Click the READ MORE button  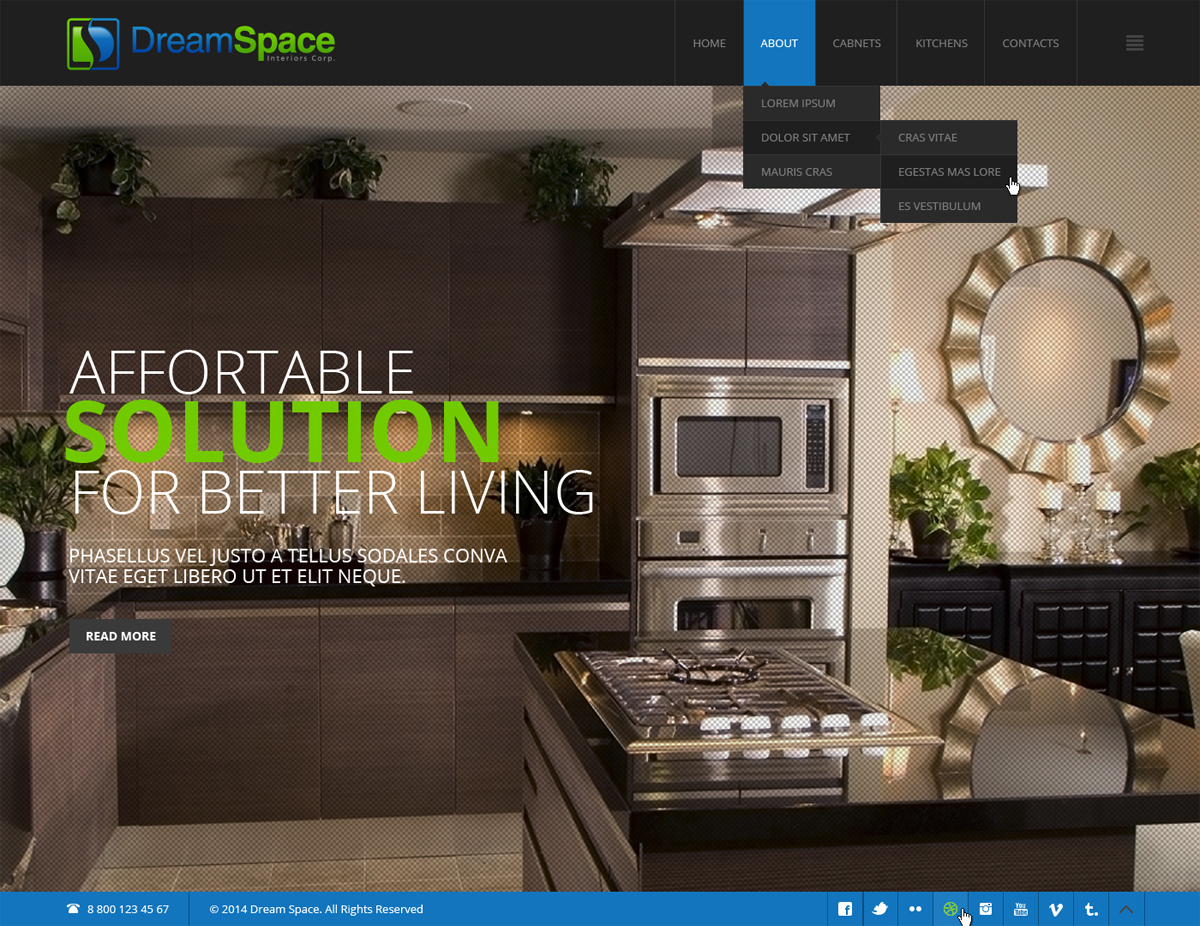pos(120,635)
